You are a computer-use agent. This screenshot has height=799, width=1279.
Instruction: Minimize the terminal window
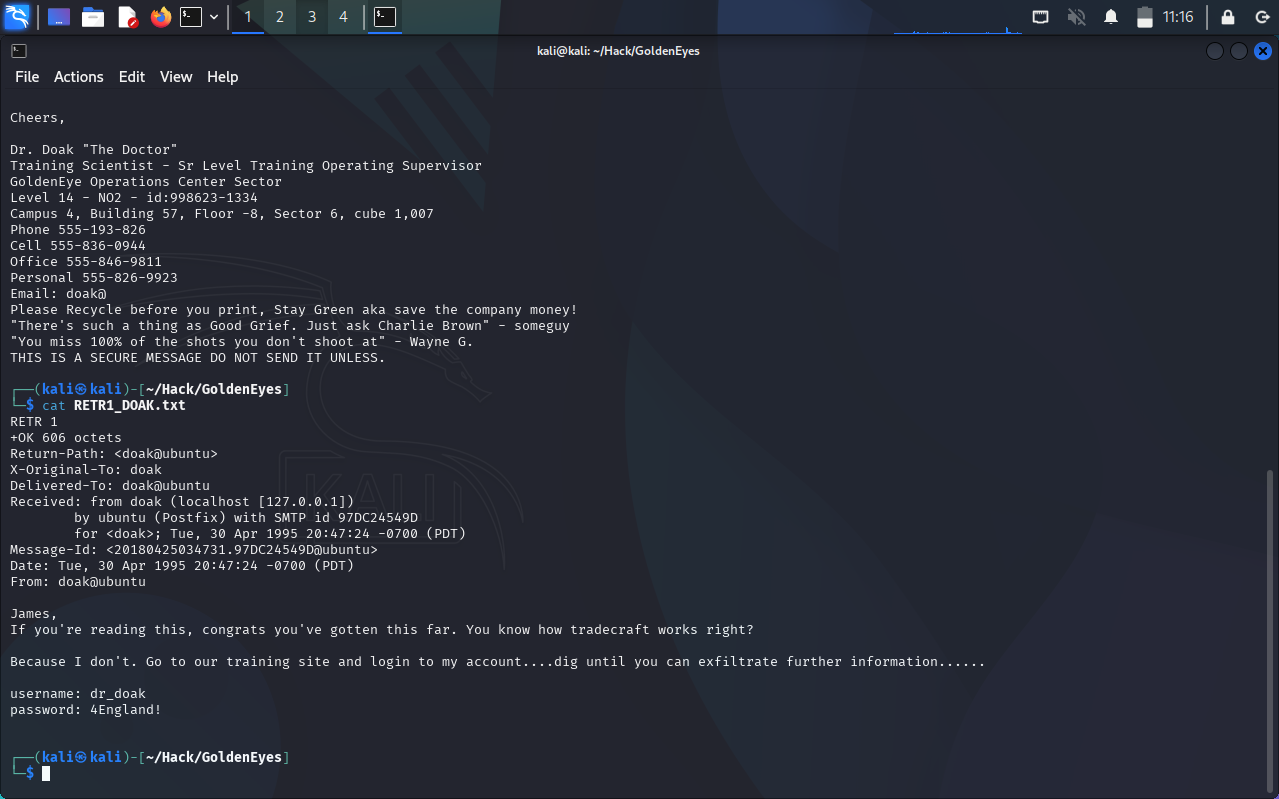1215,51
